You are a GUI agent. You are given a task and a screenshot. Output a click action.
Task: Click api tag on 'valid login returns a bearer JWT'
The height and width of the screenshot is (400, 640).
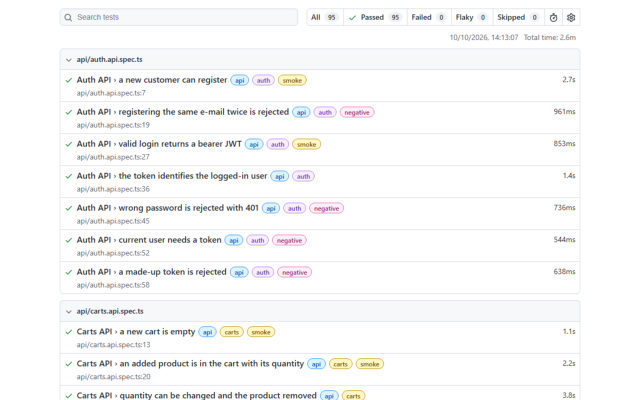[x=254, y=144]
